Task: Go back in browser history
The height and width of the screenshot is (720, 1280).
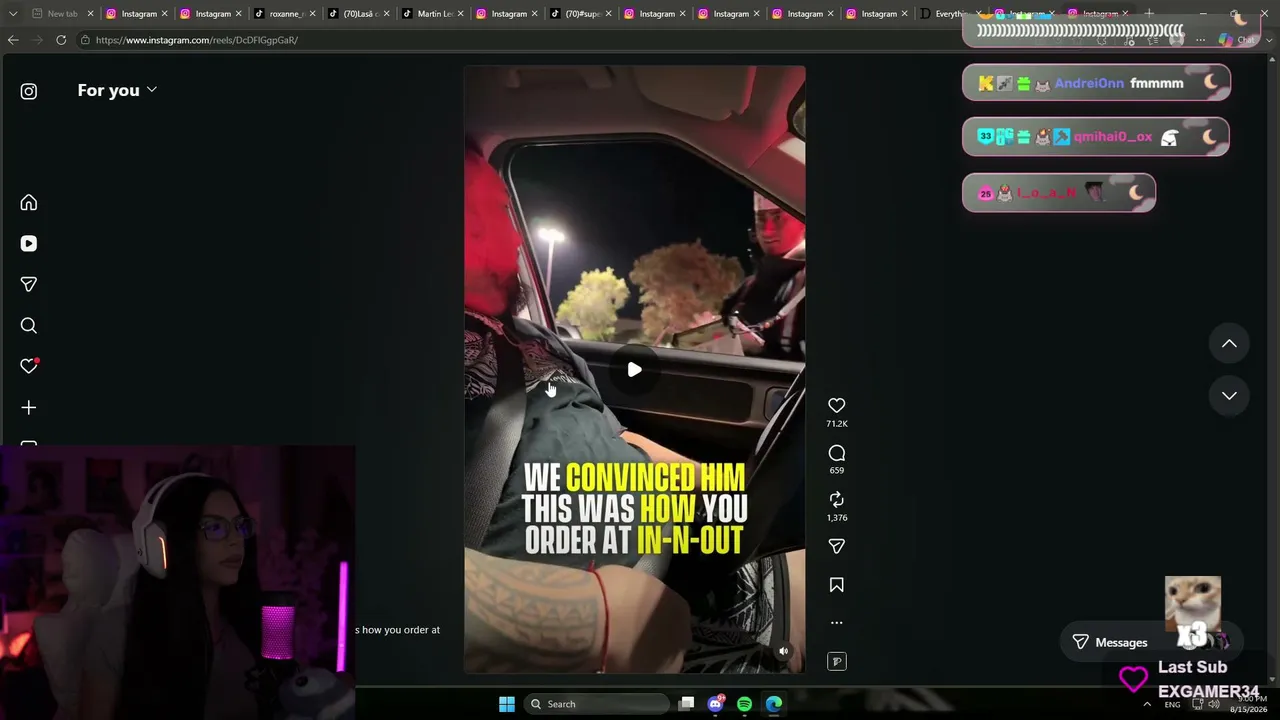Action: tap(13, 40)
